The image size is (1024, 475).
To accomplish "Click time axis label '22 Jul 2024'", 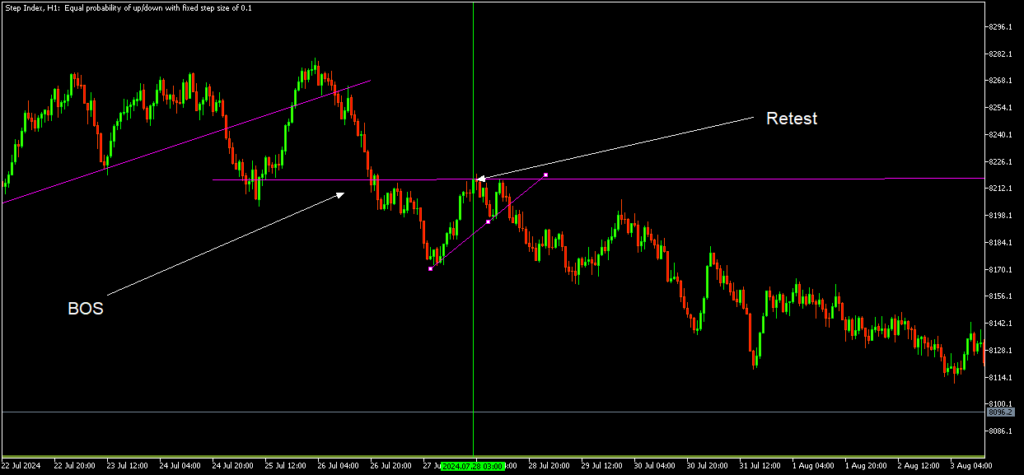I will coord(21,467).
